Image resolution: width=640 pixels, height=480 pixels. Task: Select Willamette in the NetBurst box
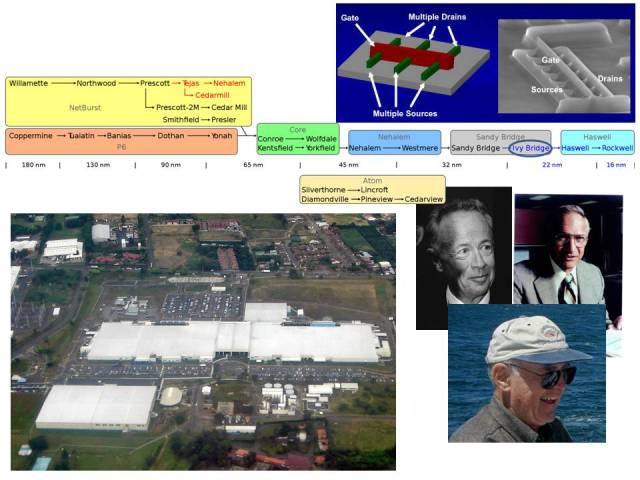[28, 83]
